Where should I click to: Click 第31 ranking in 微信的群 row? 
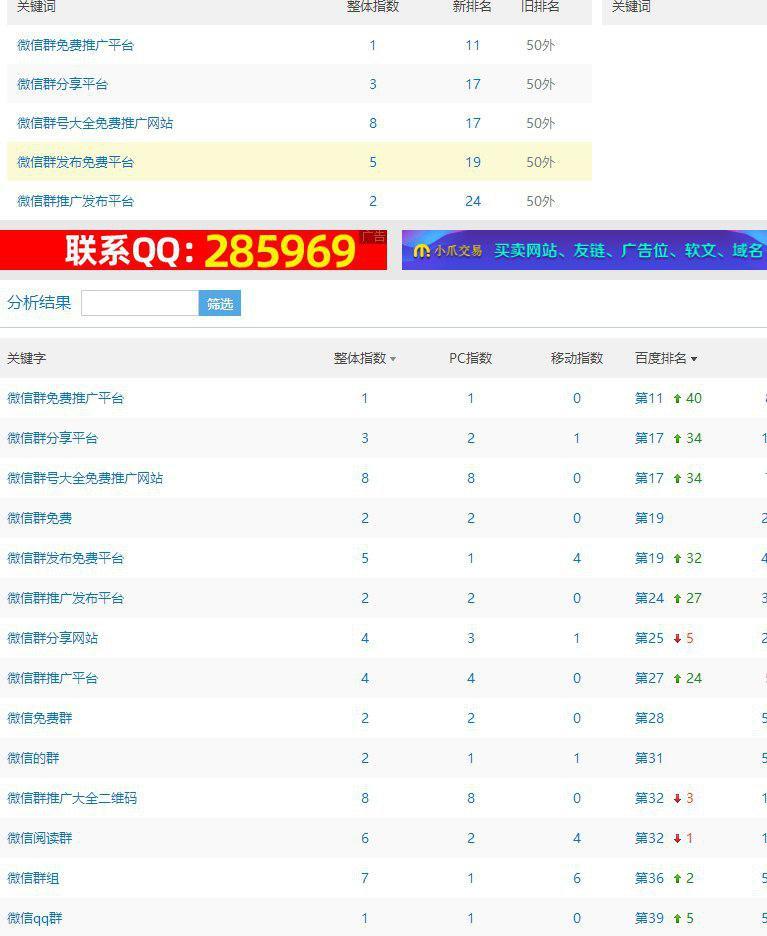pos(649,758)
